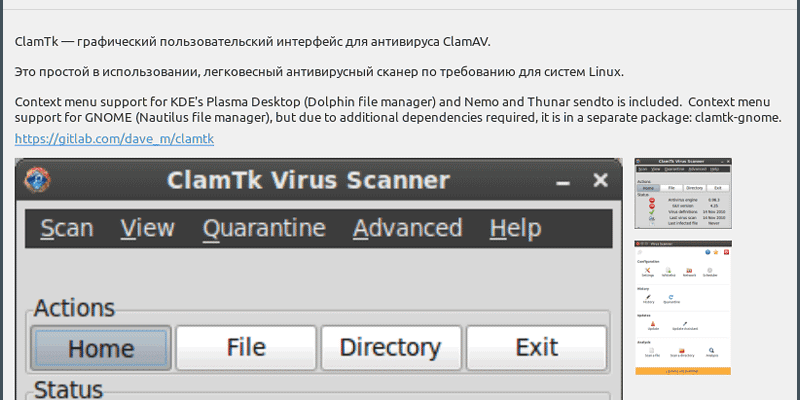Click the large File button under Actions
The width and height of the screenshot is (800, 400).
point(246,348)
